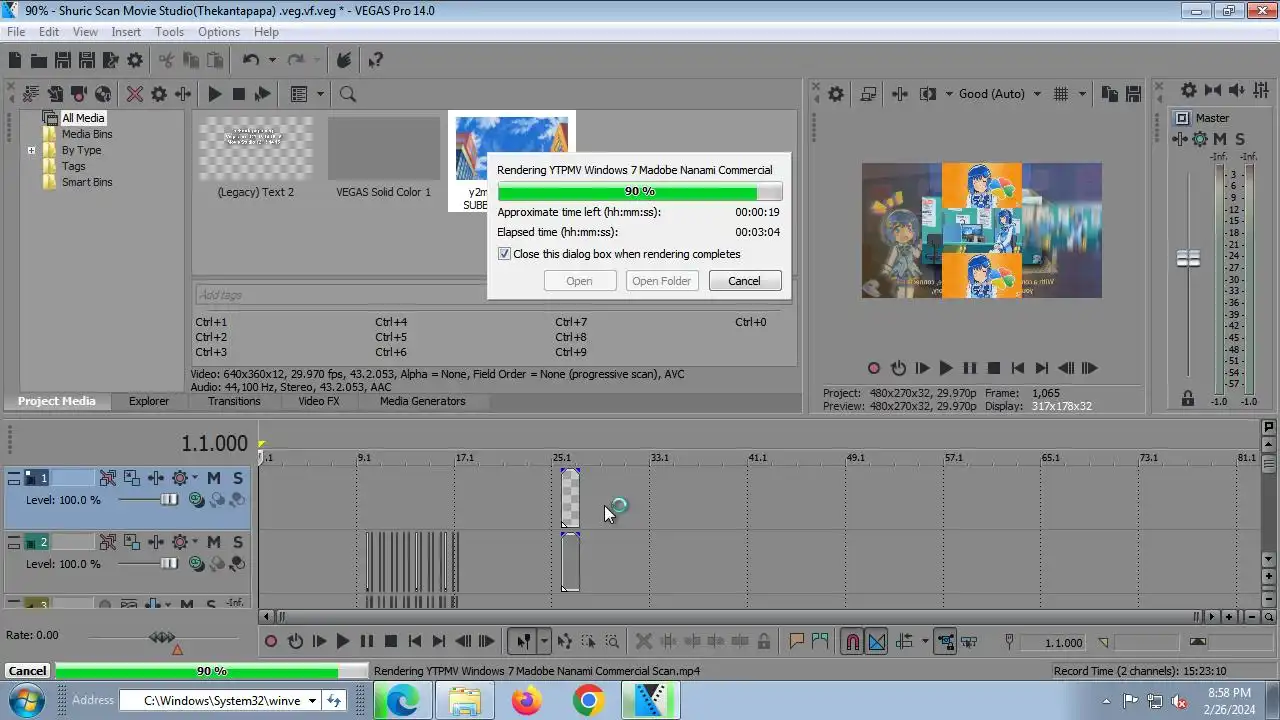Select All Media tree item

[83, 118]
